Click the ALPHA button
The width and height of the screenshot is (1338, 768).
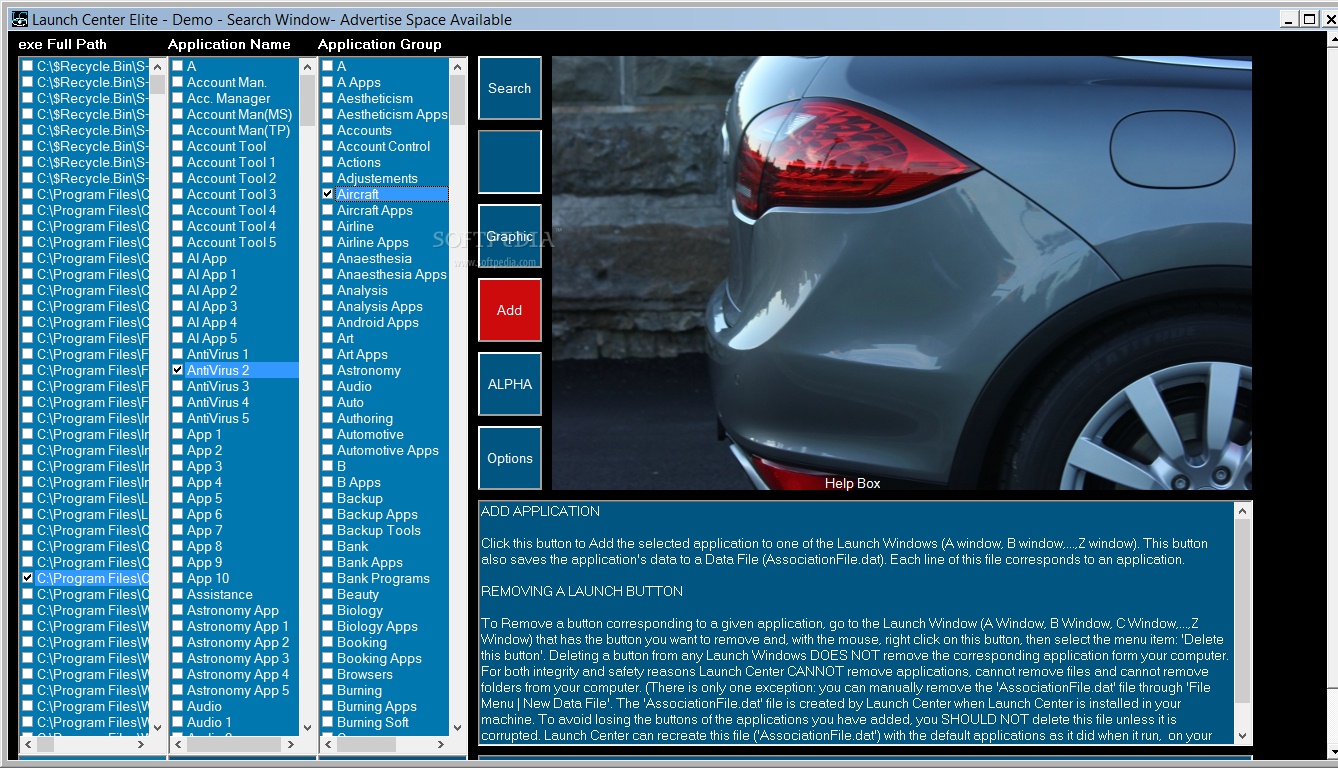510,384
